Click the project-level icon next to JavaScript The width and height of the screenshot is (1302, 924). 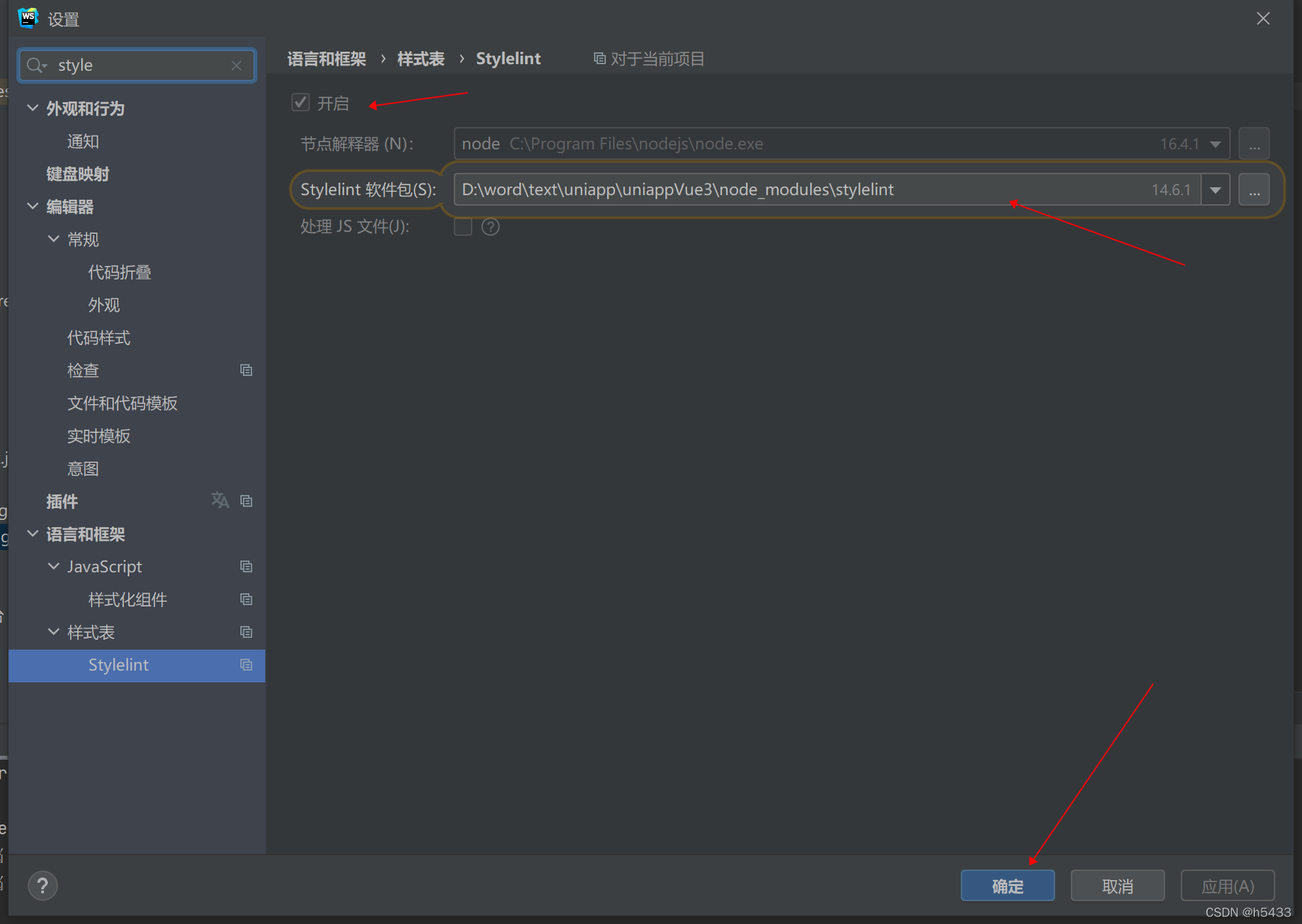point(246,567)
